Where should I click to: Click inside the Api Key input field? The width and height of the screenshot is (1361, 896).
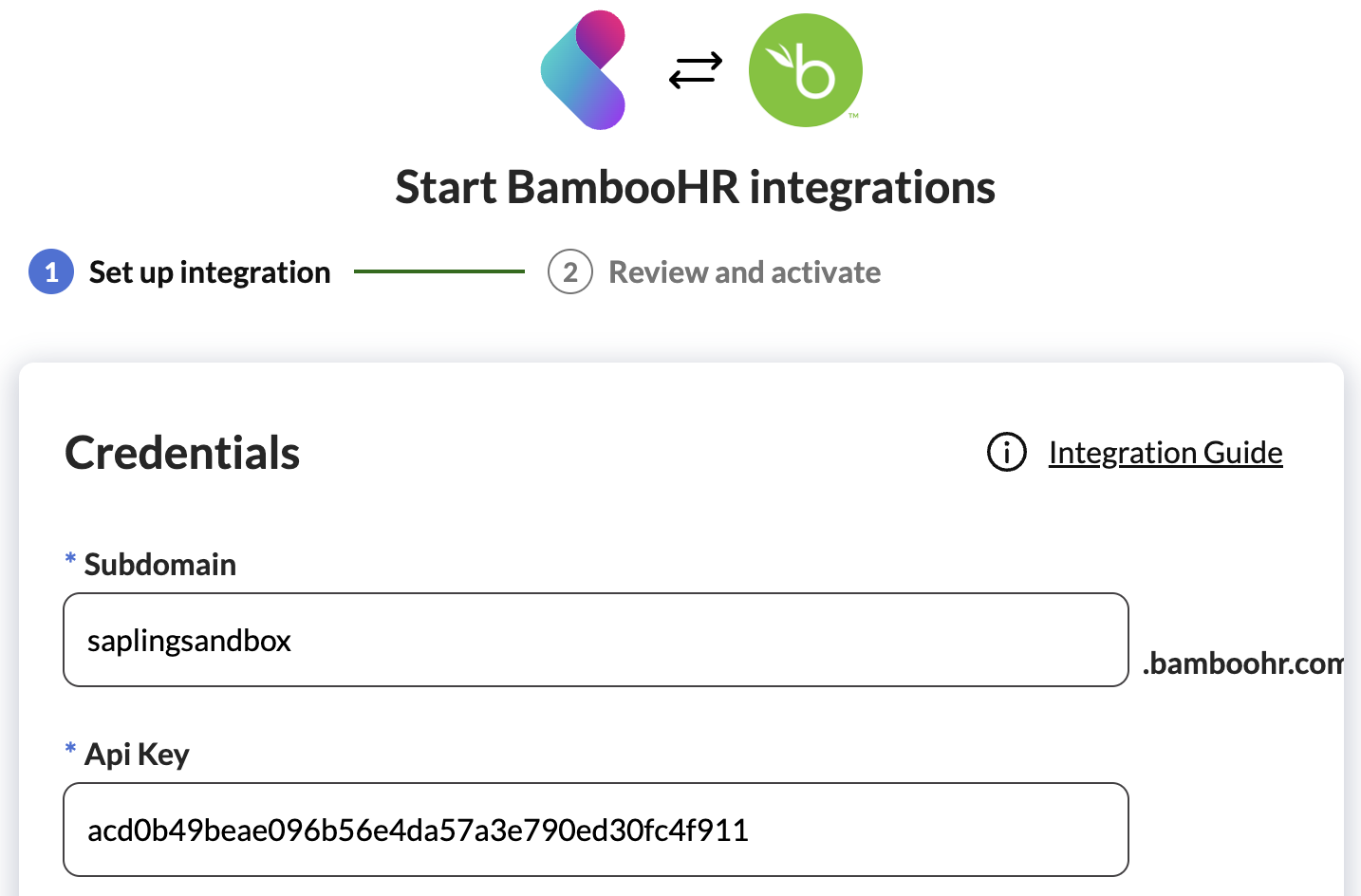point(595,830)
